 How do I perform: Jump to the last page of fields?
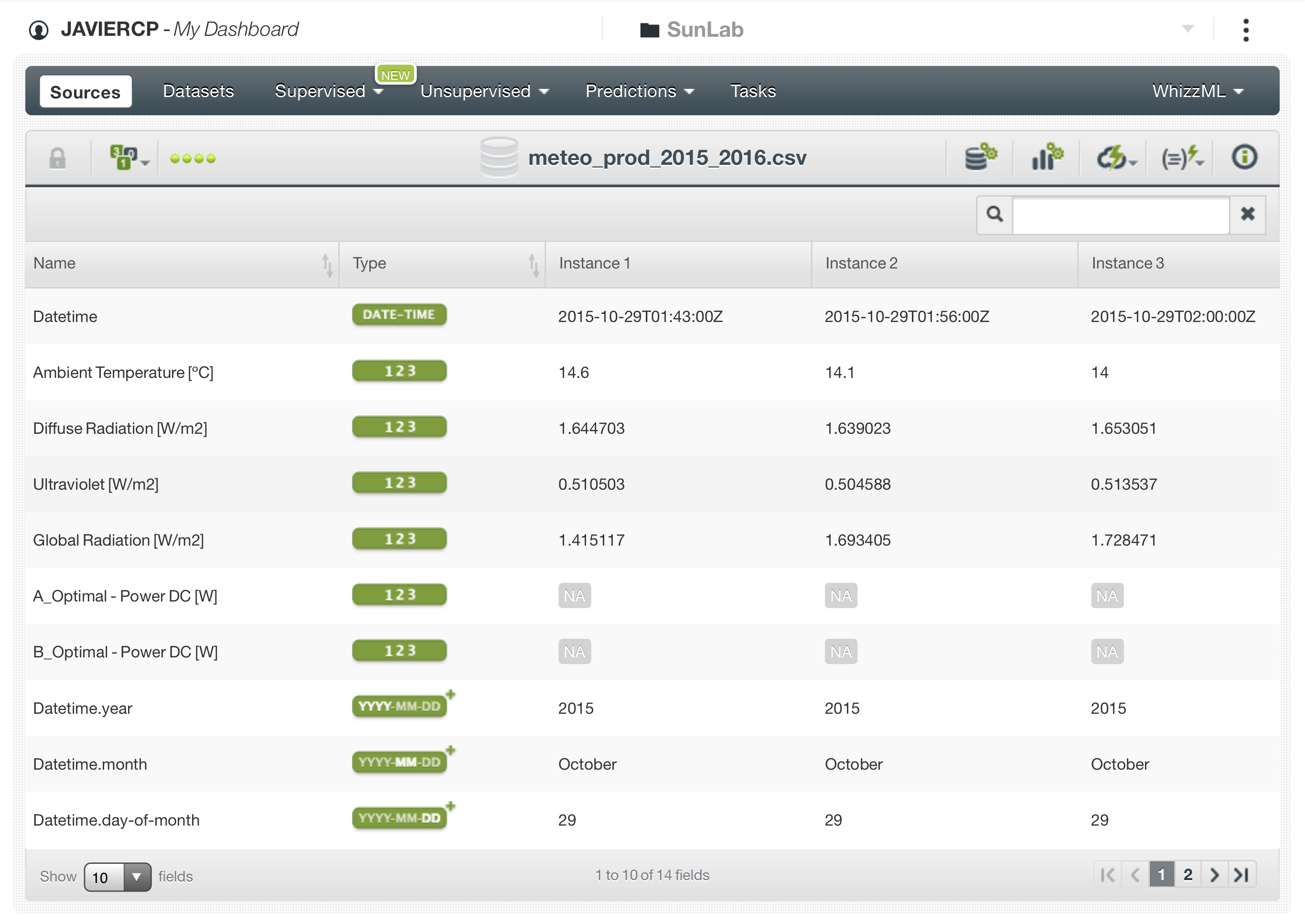[1241, 874]
